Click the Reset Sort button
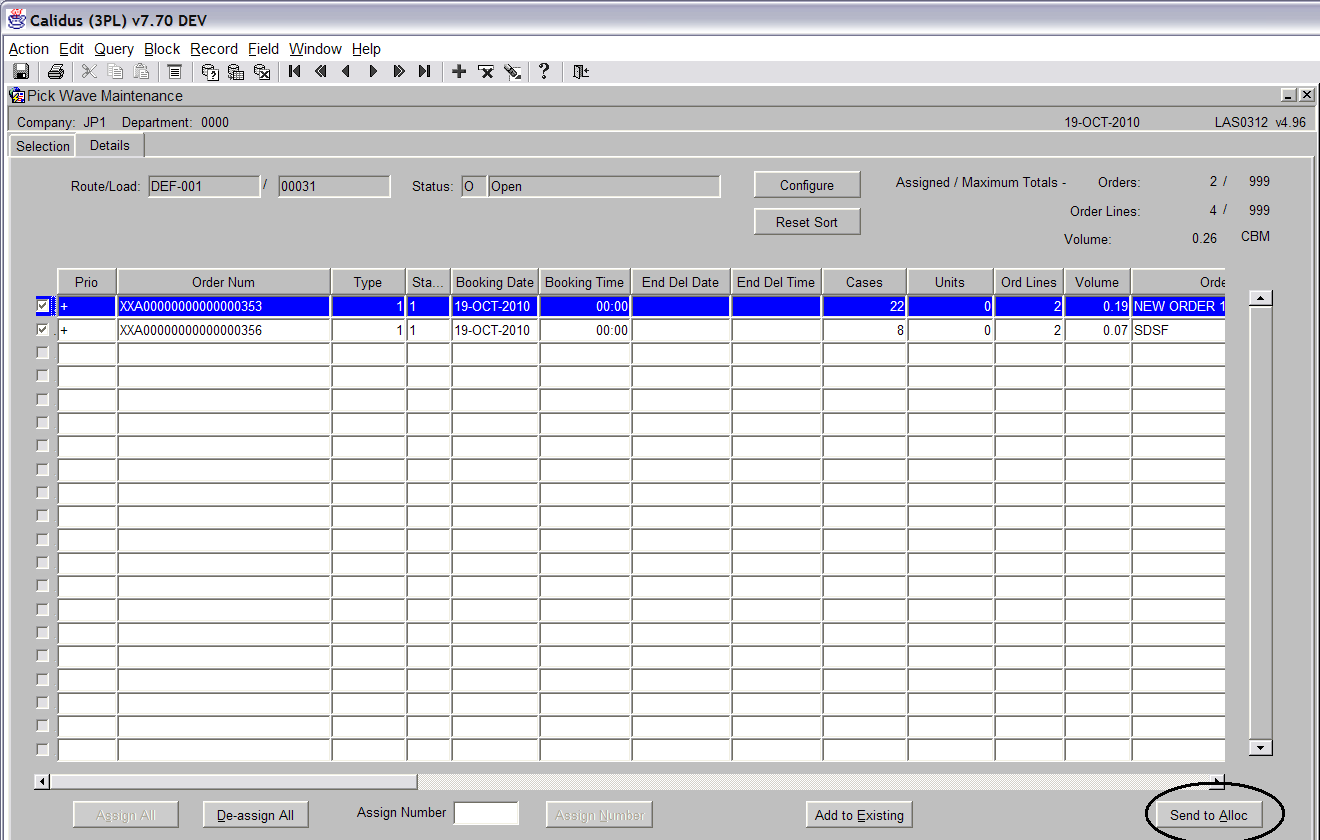 click(807, 222)
